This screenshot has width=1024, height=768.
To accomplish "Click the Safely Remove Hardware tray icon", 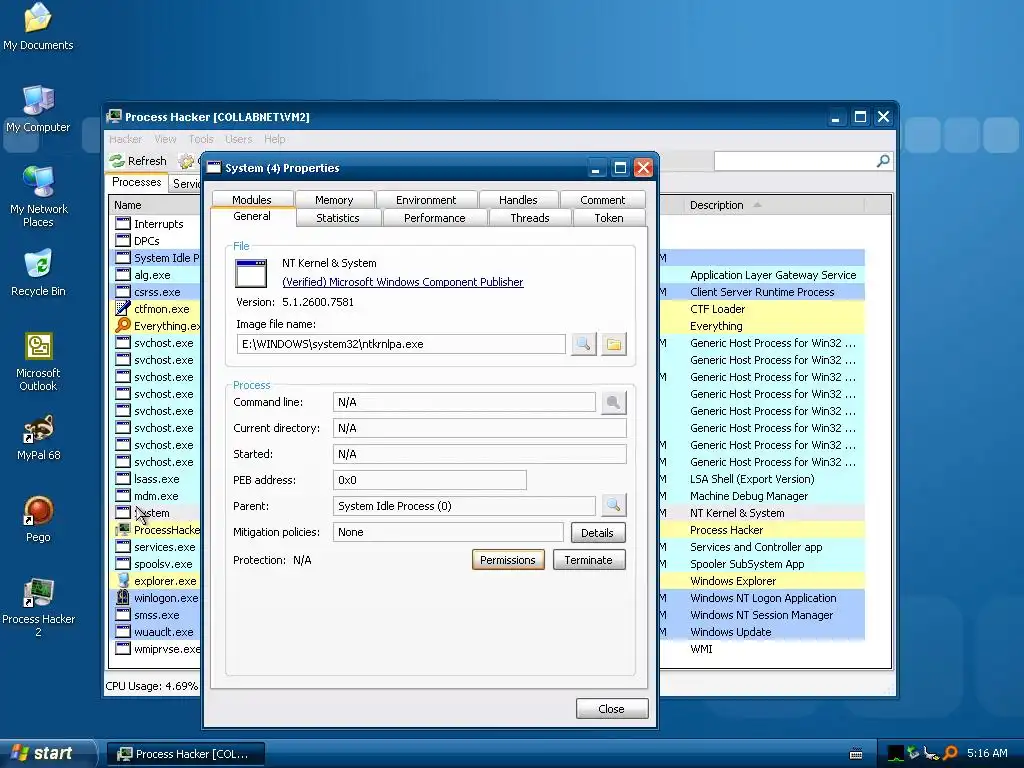I will (914, 754).
